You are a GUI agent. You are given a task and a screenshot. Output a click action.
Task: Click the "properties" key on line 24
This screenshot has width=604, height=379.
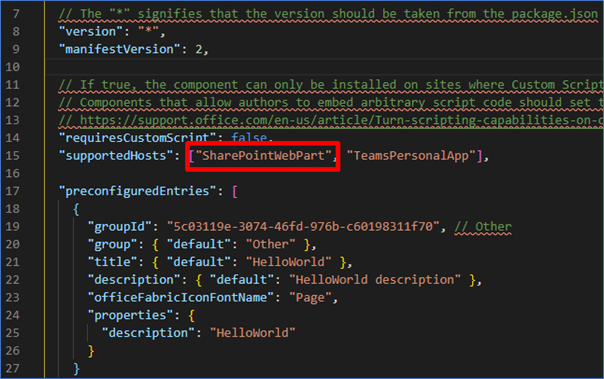[130, 315]
